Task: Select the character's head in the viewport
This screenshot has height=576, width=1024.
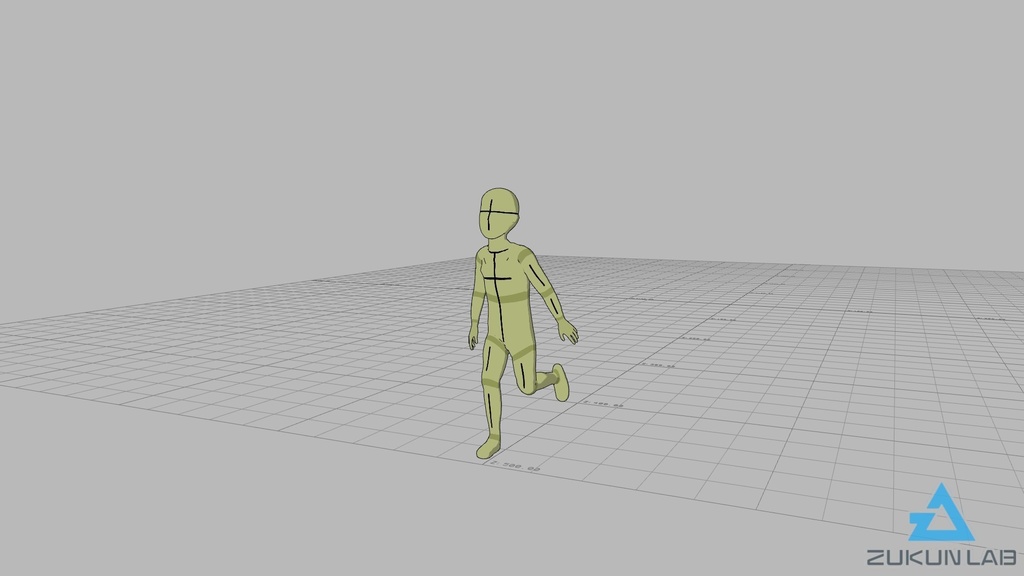Action: (500, 214)
